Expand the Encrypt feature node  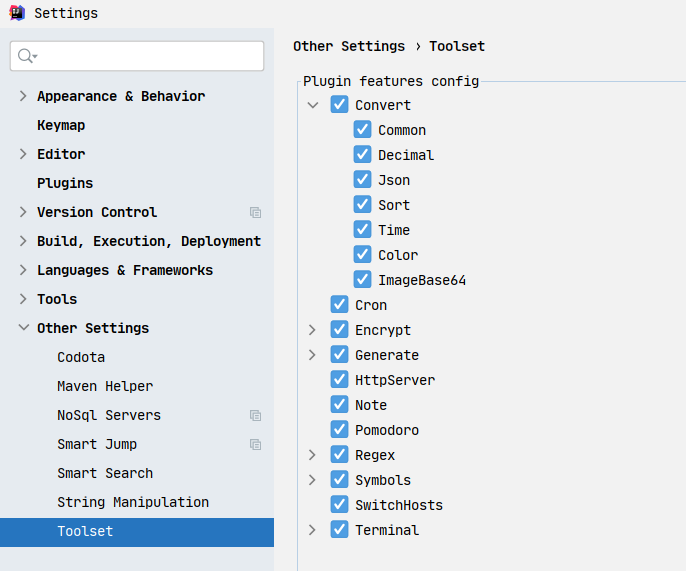point(312,330)
